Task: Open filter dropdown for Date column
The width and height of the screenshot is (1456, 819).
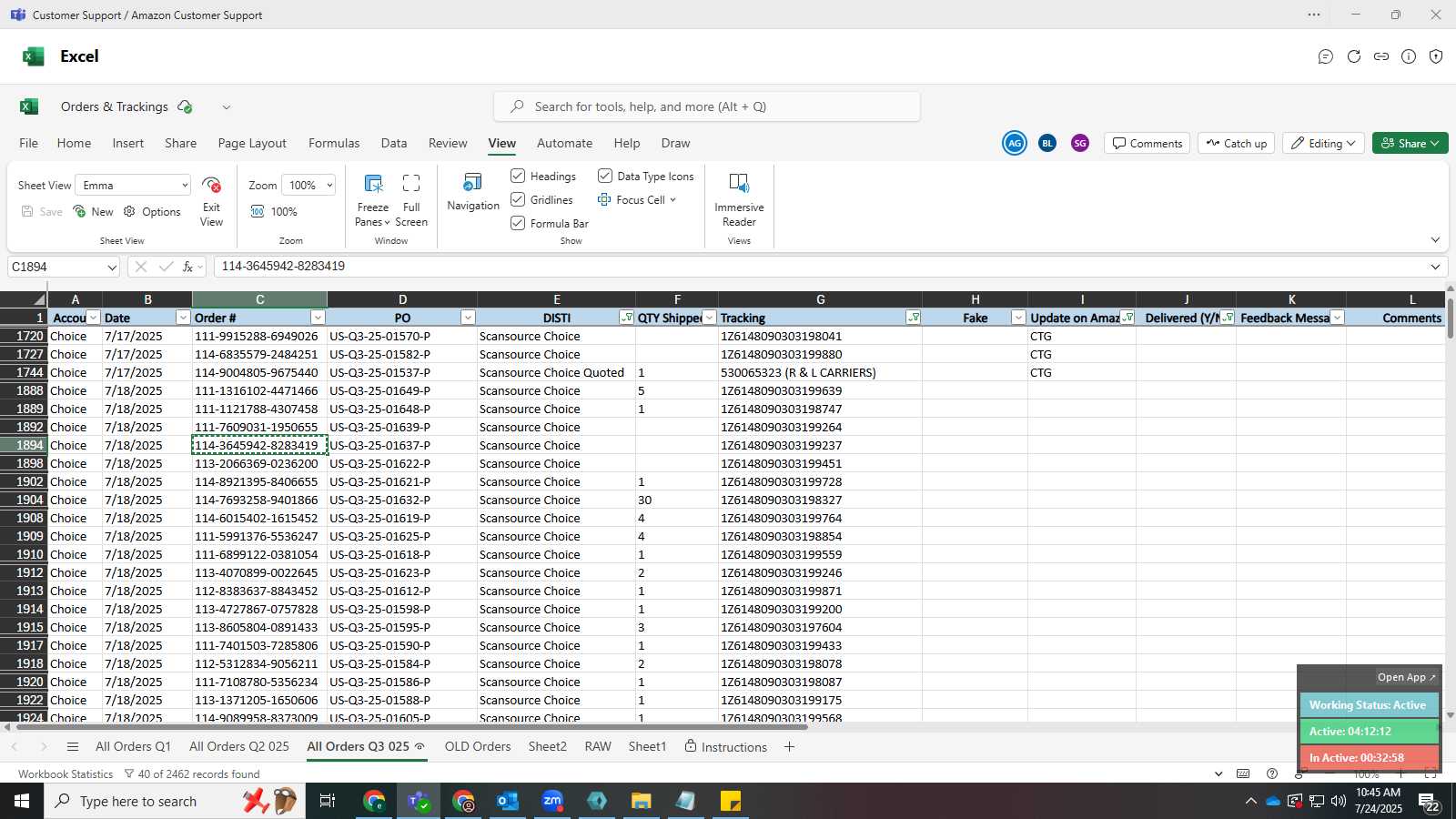Action: pos(183,318)
